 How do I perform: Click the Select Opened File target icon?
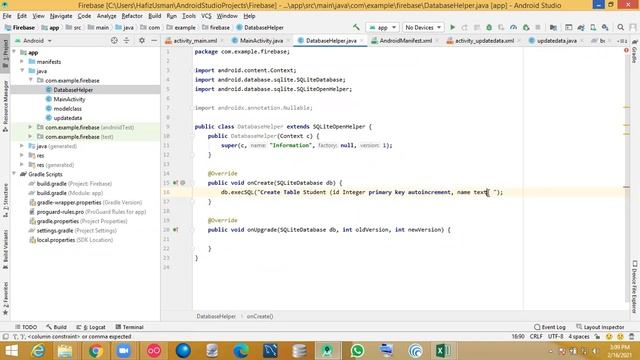click(x=114, y=40)
